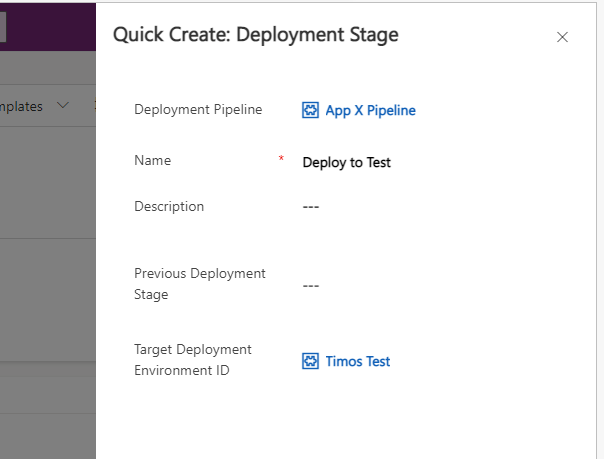The width and height of the screenshot is (604, 459).
Task: Click the App X Pipeline entity icon
Action: 310,110
